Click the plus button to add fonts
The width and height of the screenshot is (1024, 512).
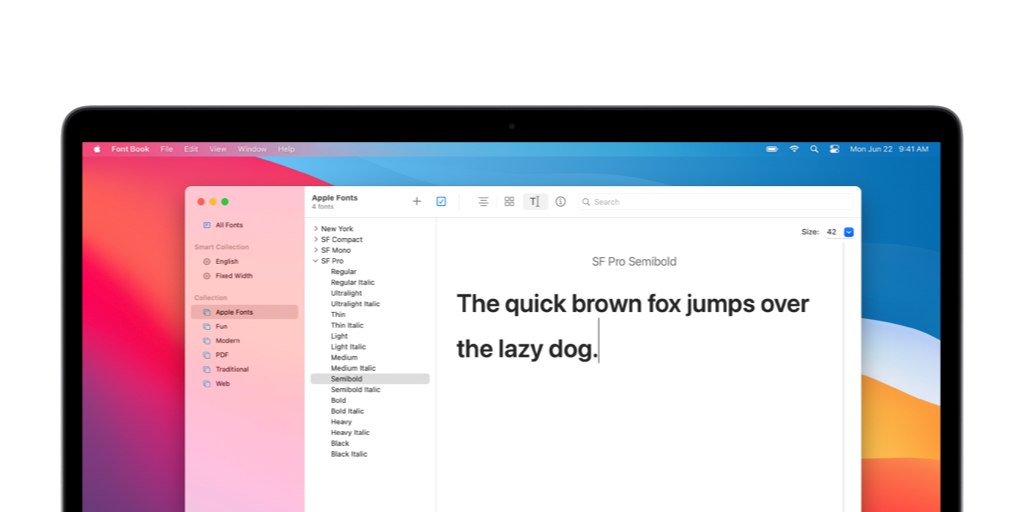[417, 201]
